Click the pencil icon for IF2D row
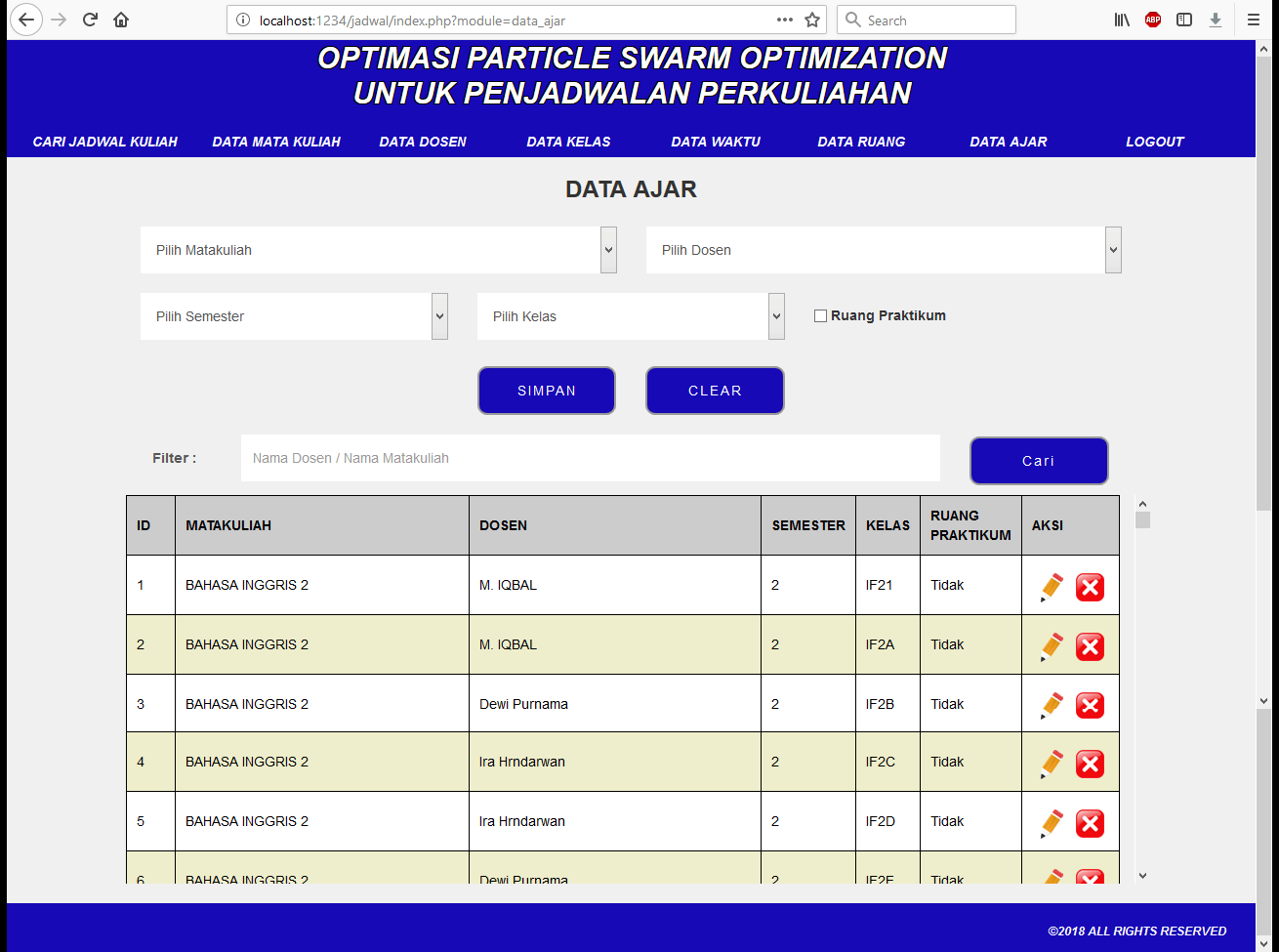Screen dimensions: 1279x952 click(1052, 823)
